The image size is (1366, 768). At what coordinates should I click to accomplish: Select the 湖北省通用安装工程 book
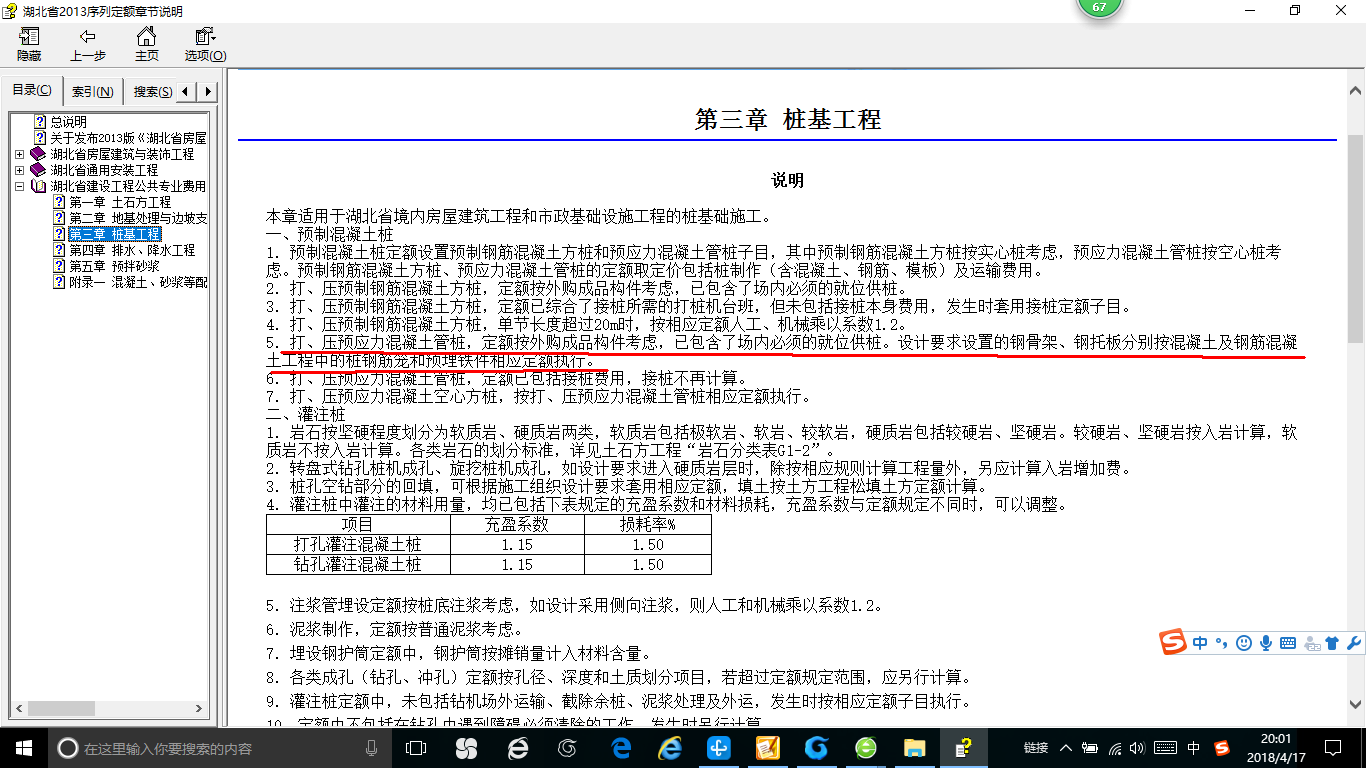(104, 170)
